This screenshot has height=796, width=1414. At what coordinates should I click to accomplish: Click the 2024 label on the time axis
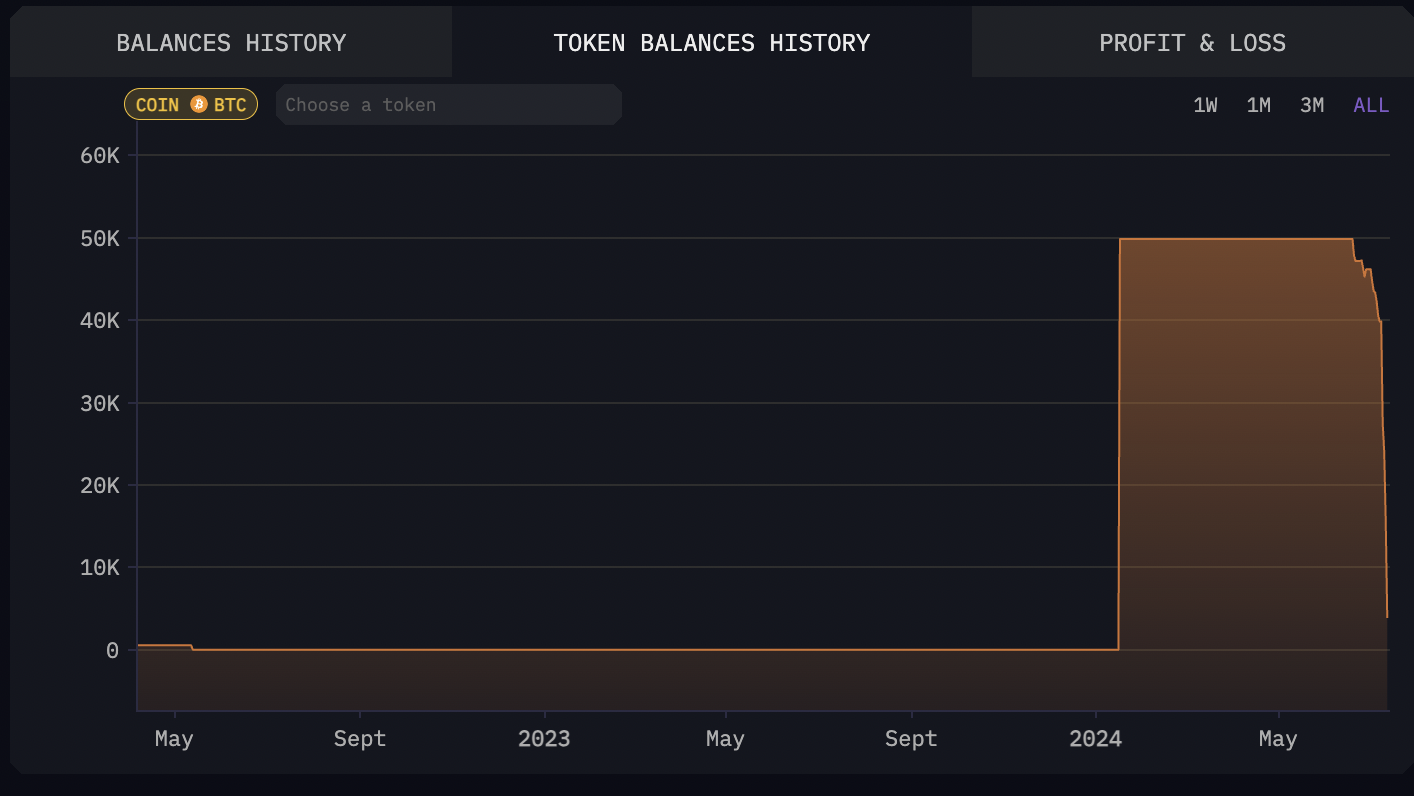(1095, 739)
